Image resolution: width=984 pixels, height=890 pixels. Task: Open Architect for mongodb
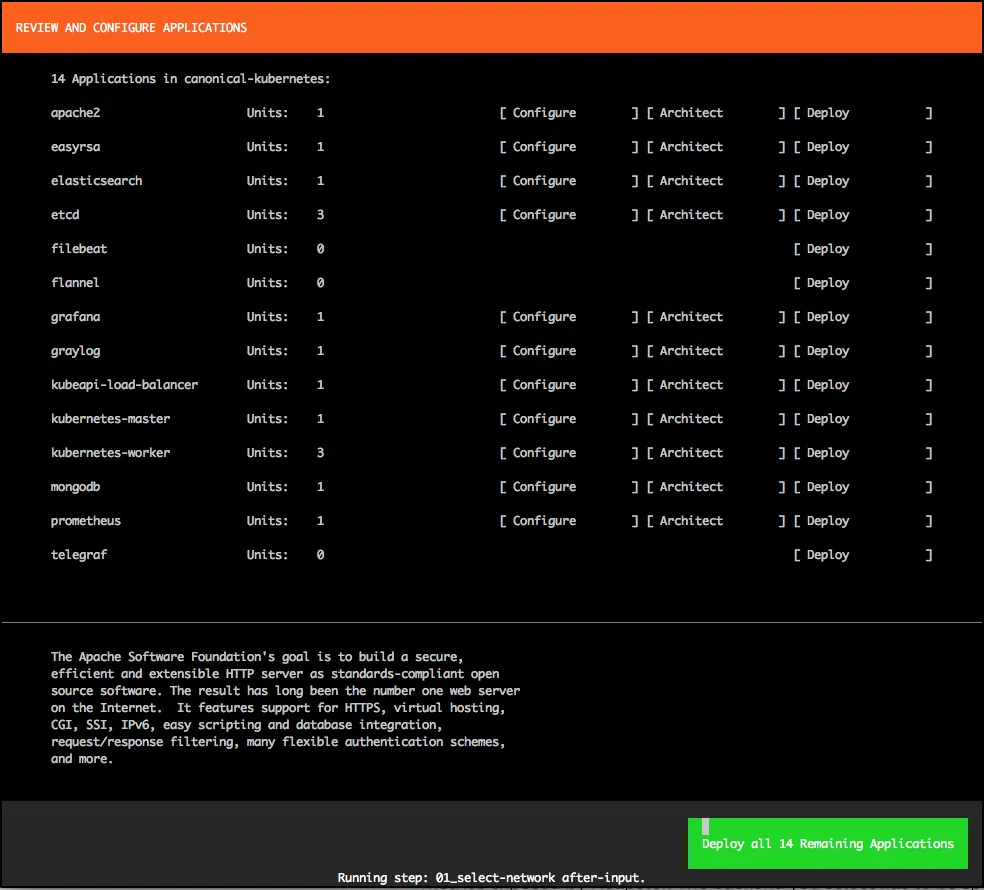coord(691,487)
